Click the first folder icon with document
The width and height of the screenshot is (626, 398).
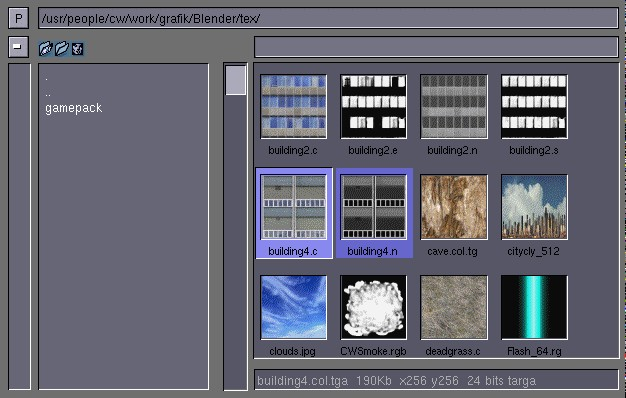pyautogui.click(x=46, y=48)
